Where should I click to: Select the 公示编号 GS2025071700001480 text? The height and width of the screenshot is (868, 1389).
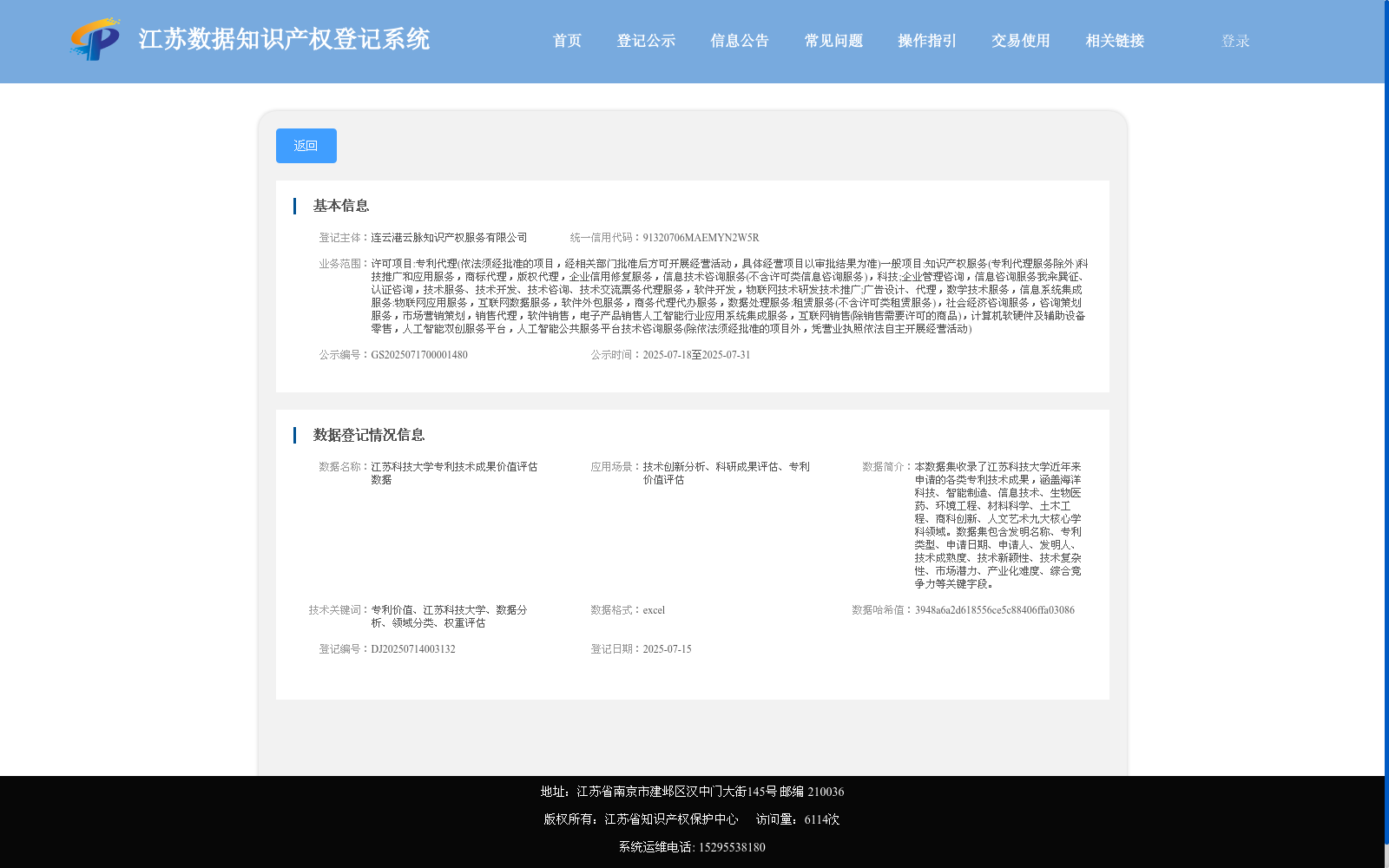pos(419,354)
